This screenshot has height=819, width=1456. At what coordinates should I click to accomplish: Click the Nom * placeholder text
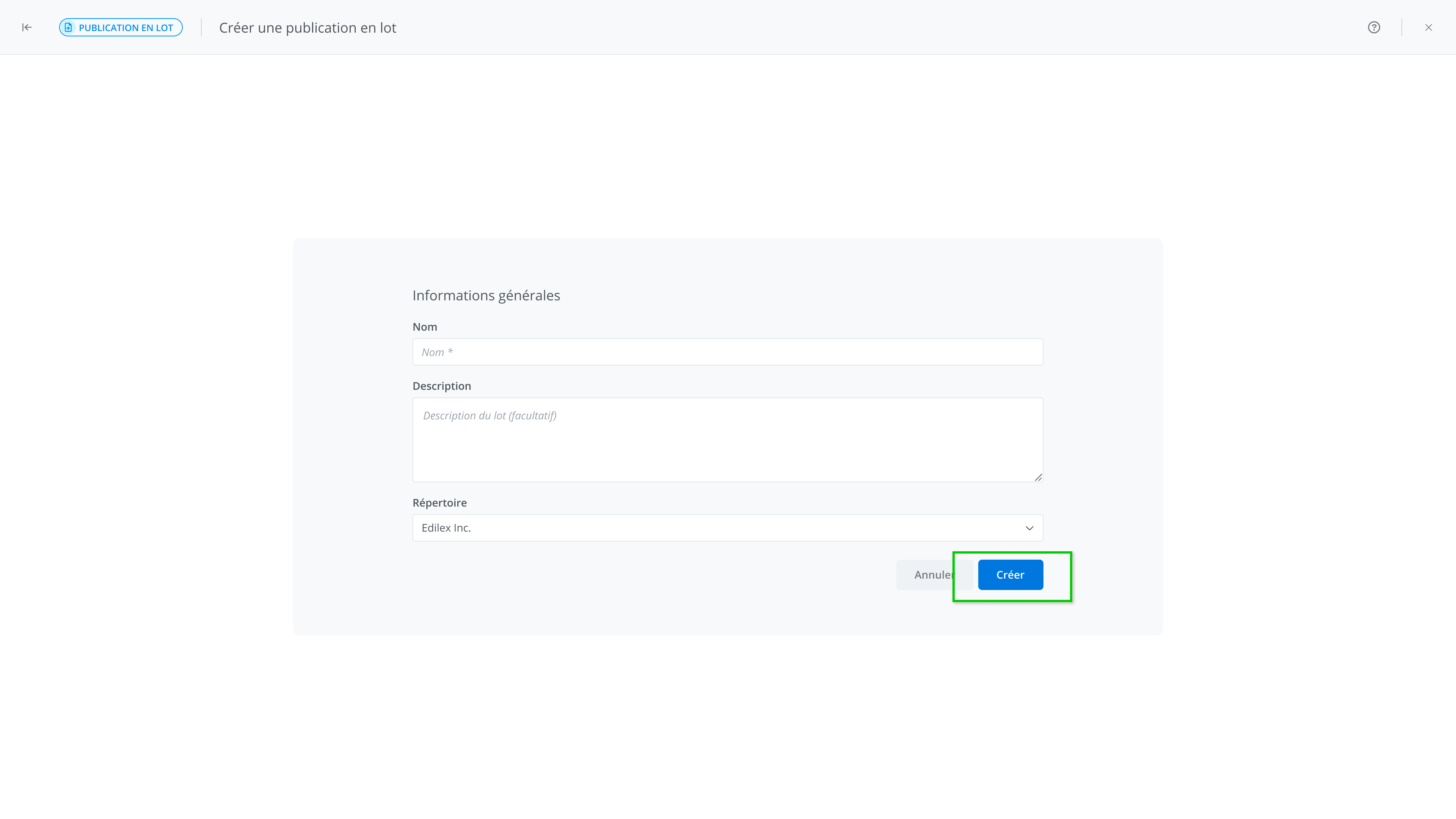click(x=437, y=352)
